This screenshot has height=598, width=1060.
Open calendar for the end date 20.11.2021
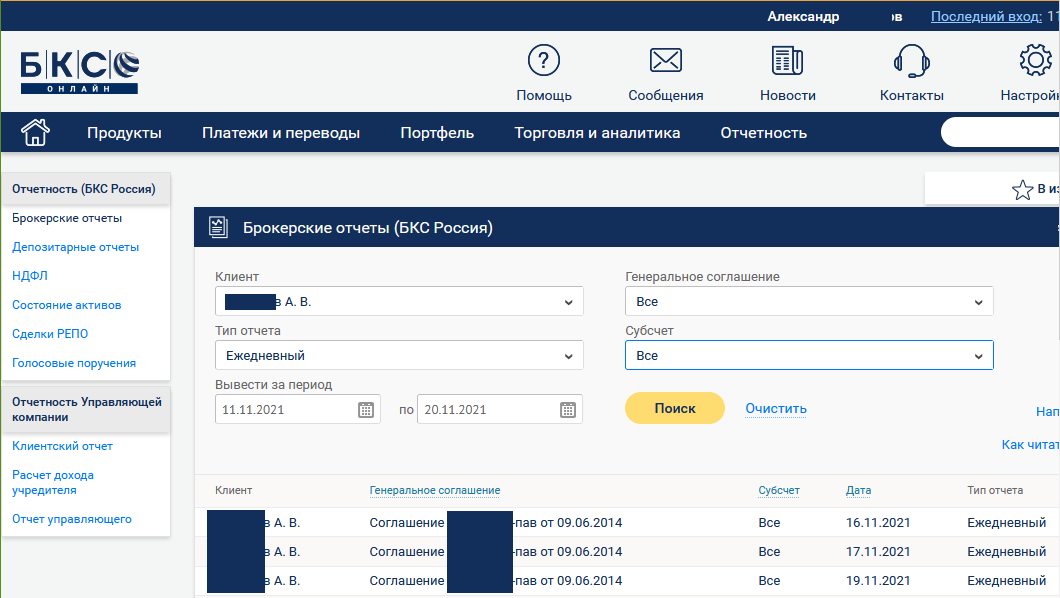[568, 409]
